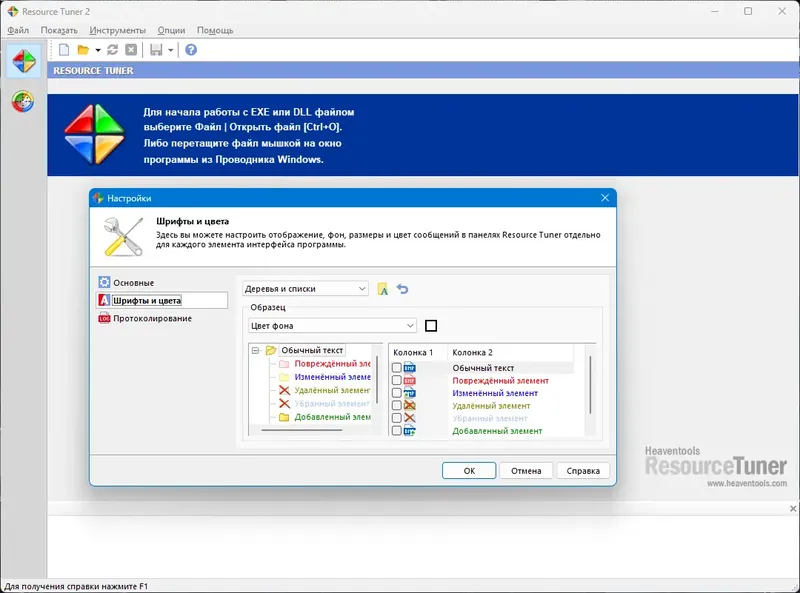
Task: Save using the diskette toolbar icon
Action: pyautogui.click(x=157, y=51)
